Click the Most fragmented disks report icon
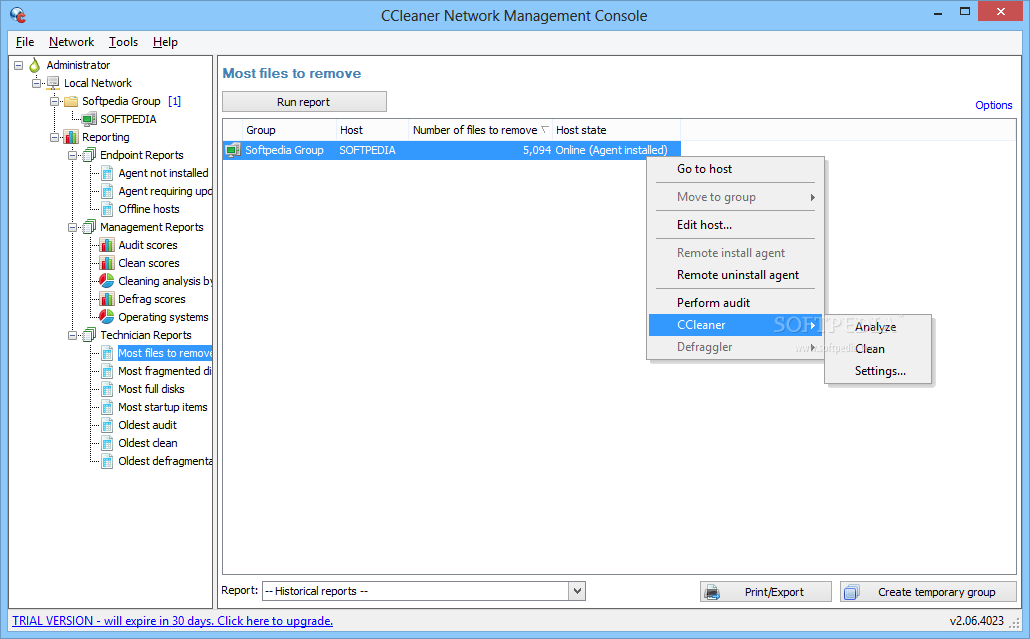1030x639 pixels. 107,371
